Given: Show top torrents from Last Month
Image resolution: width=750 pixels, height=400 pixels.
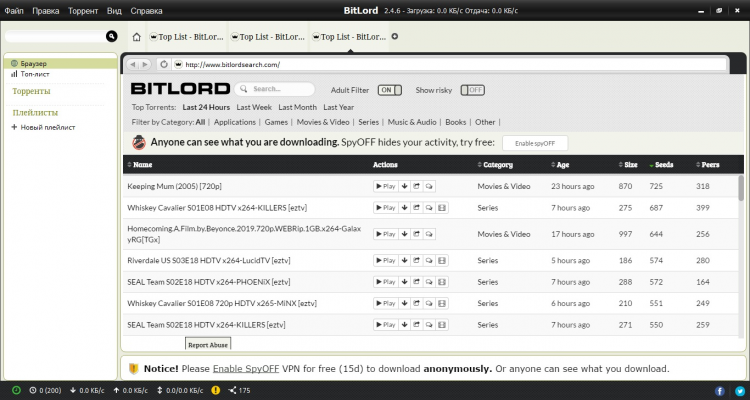Looking at the screenshot, I should point(298,107).
